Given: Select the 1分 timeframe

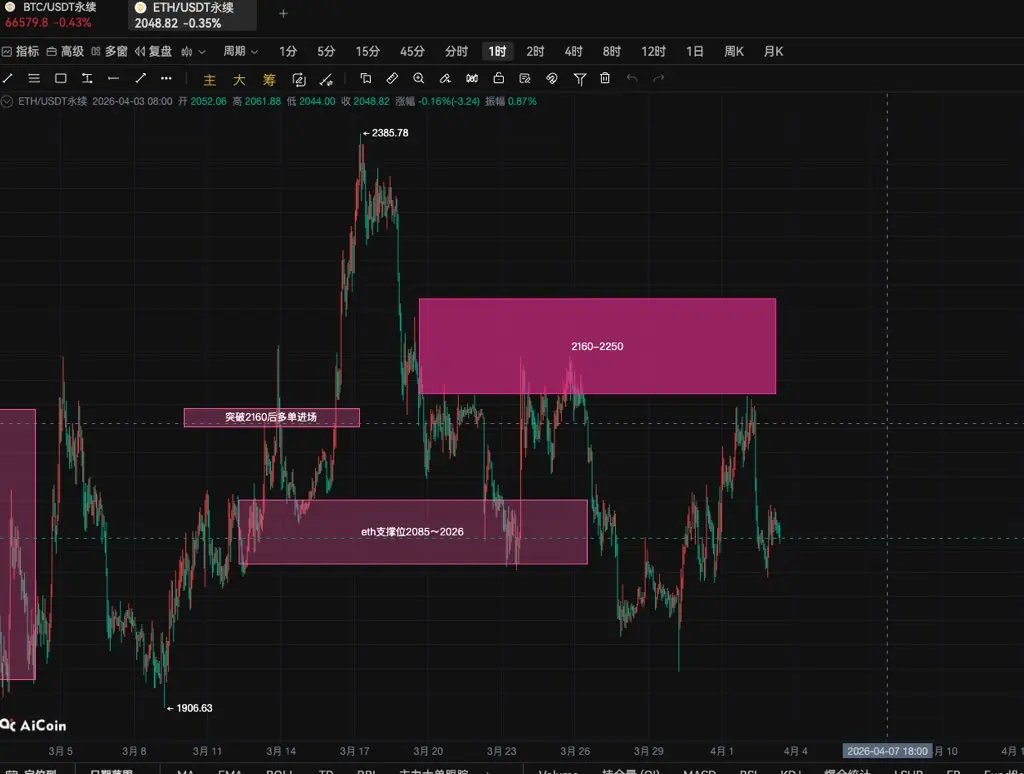Looking at the screenshot, I should pos(288,51).
